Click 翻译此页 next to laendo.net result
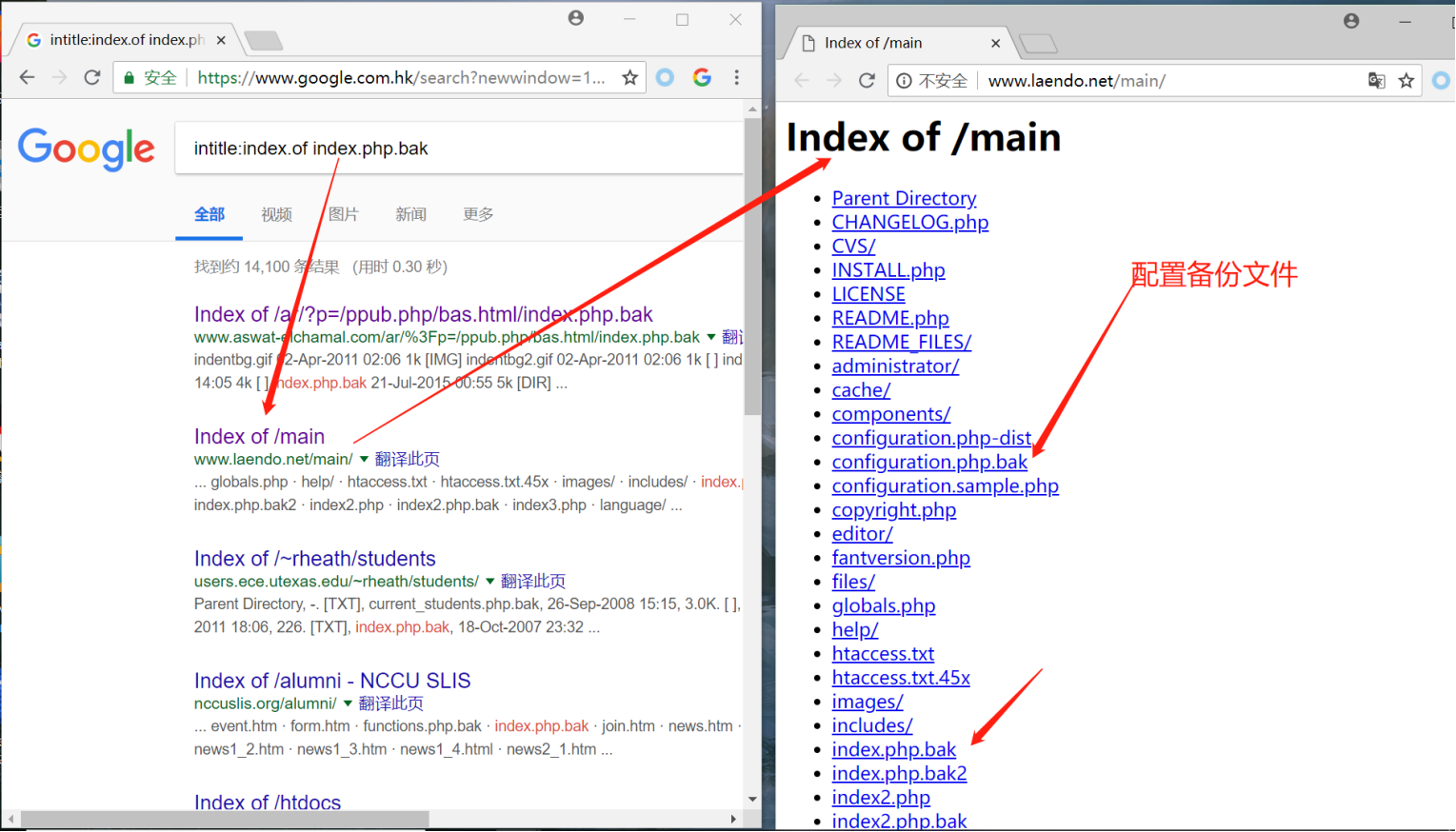 [x=407, y=459]
